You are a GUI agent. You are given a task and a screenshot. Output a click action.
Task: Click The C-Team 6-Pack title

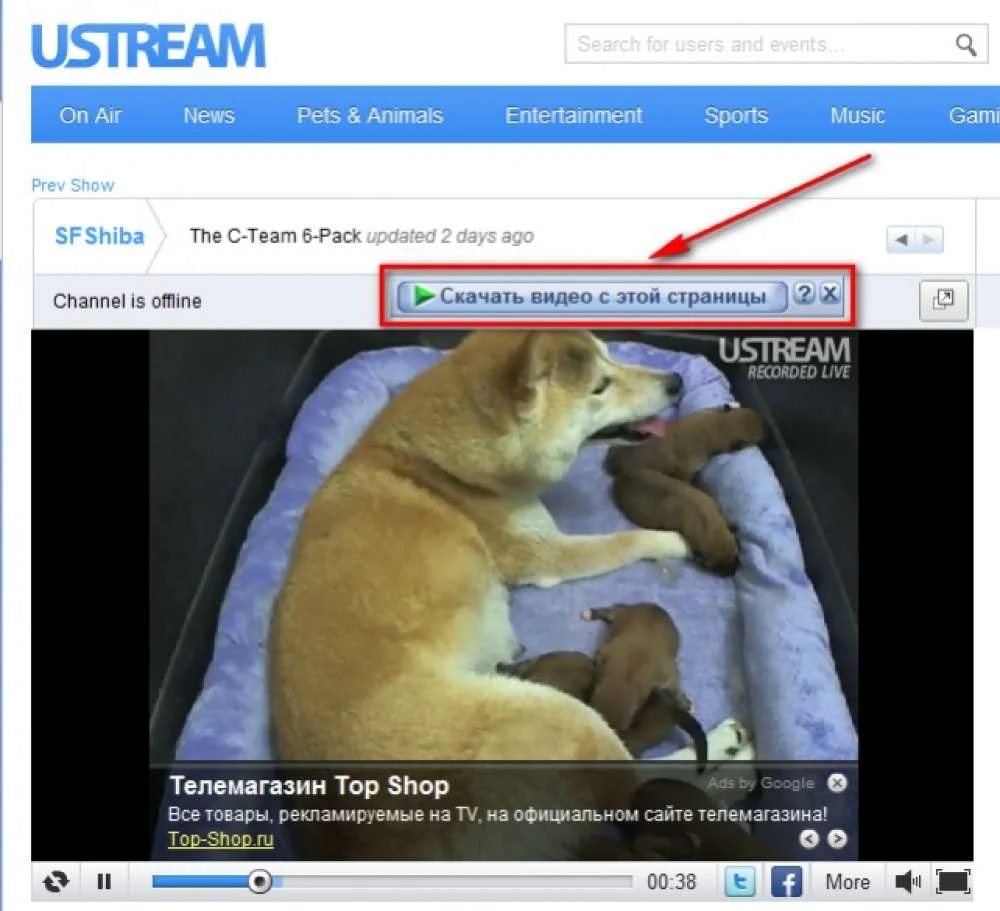(x=276, y=236)
